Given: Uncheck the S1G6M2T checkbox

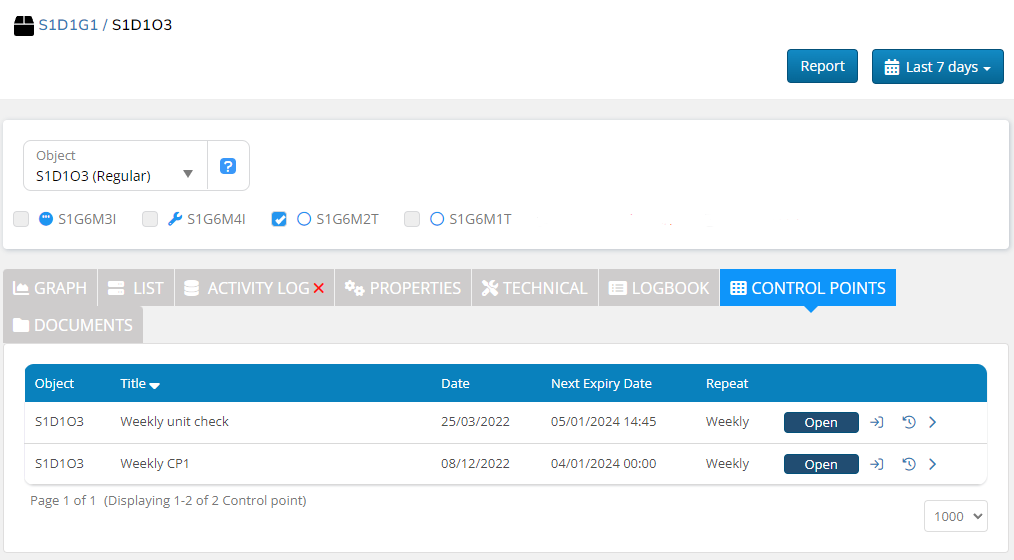Looking at the screenshot, I should (279, 219).
